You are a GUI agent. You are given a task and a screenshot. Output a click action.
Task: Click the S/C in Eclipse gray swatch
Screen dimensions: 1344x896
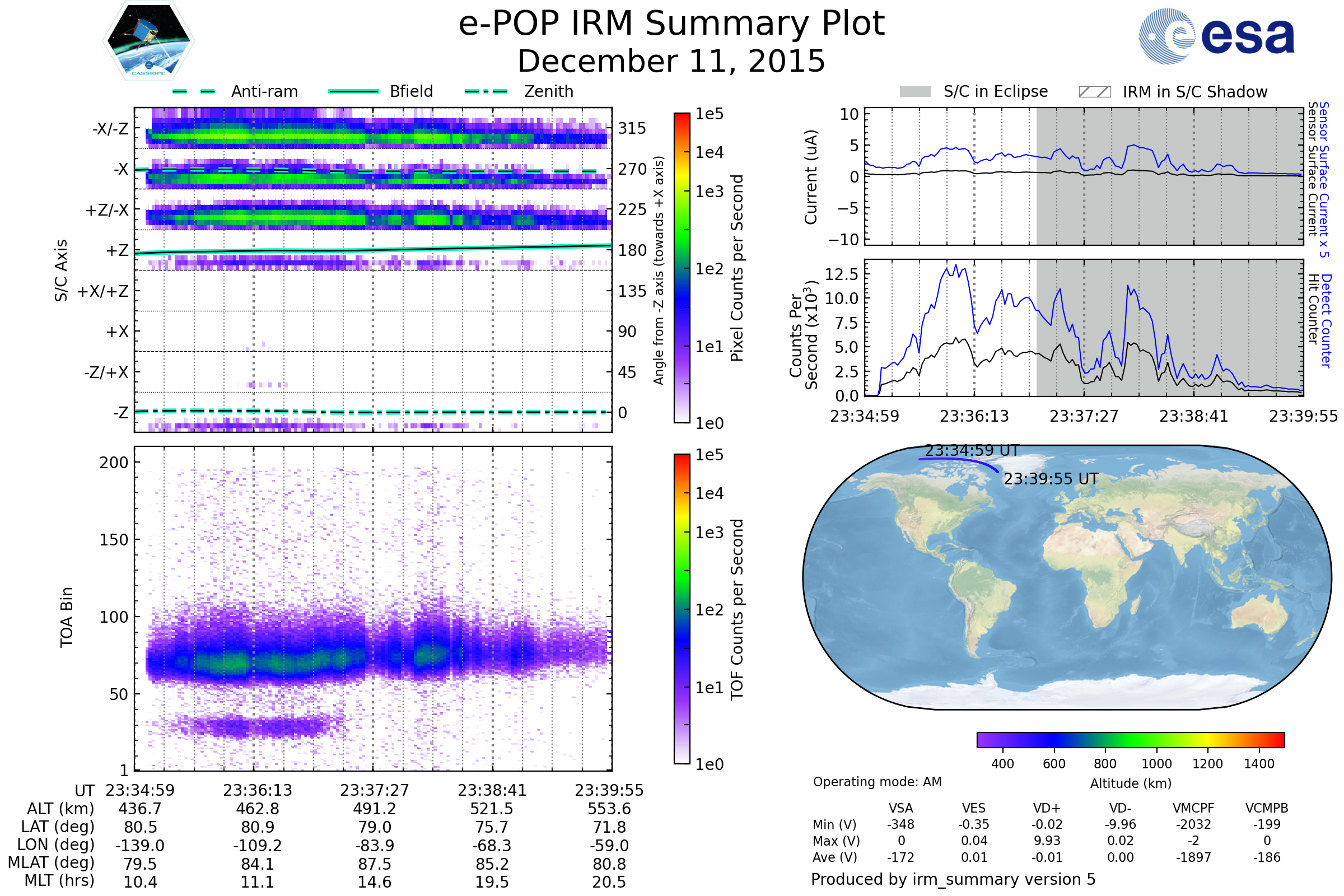915,92
